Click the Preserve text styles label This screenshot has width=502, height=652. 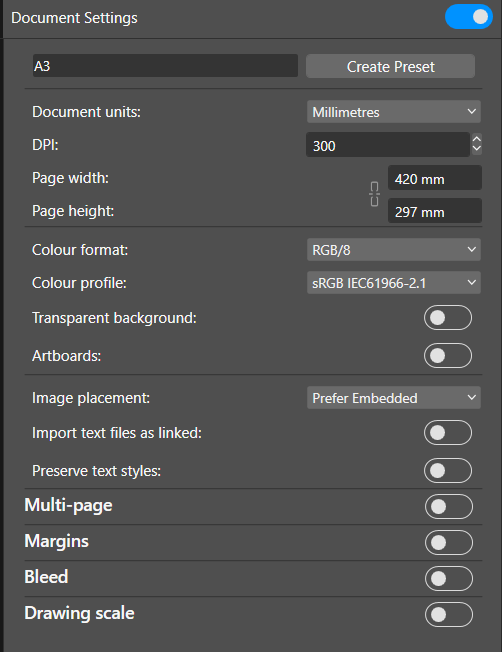click(x=96, y=471)
